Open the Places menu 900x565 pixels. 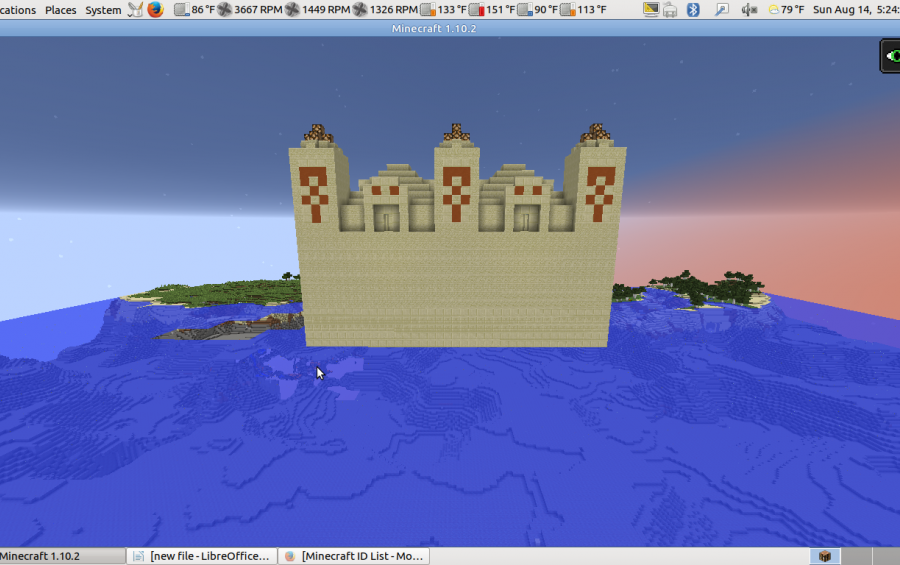click(x=60, y=10)
